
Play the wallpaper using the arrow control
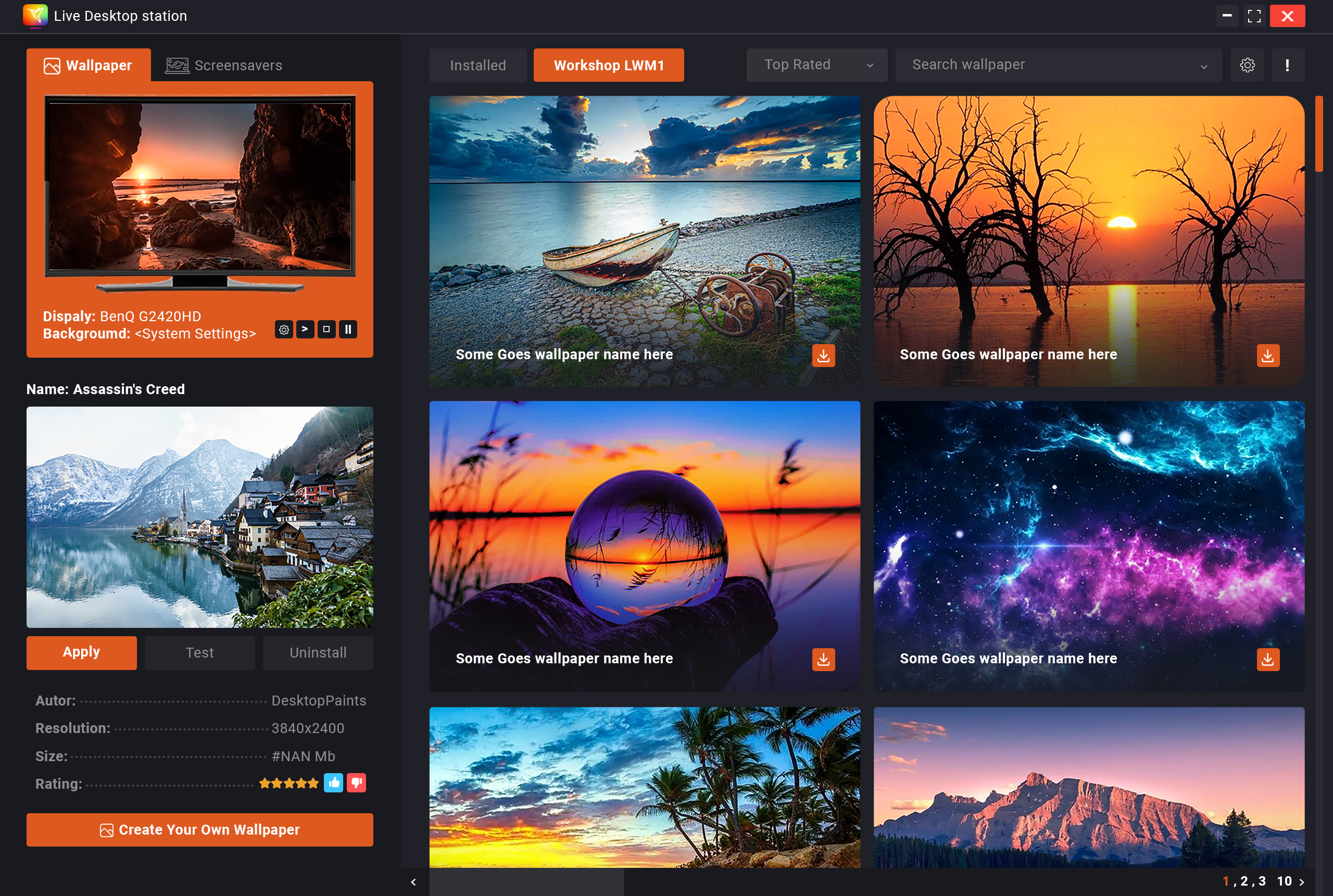[x=306, y=329]
